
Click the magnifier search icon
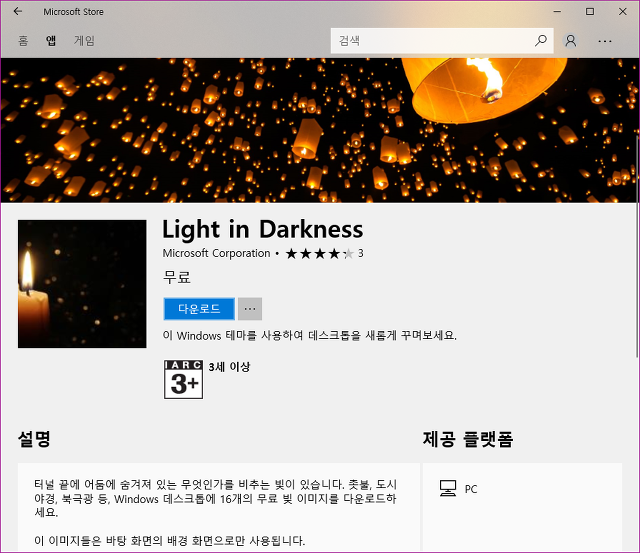click(x=541, y=40)
